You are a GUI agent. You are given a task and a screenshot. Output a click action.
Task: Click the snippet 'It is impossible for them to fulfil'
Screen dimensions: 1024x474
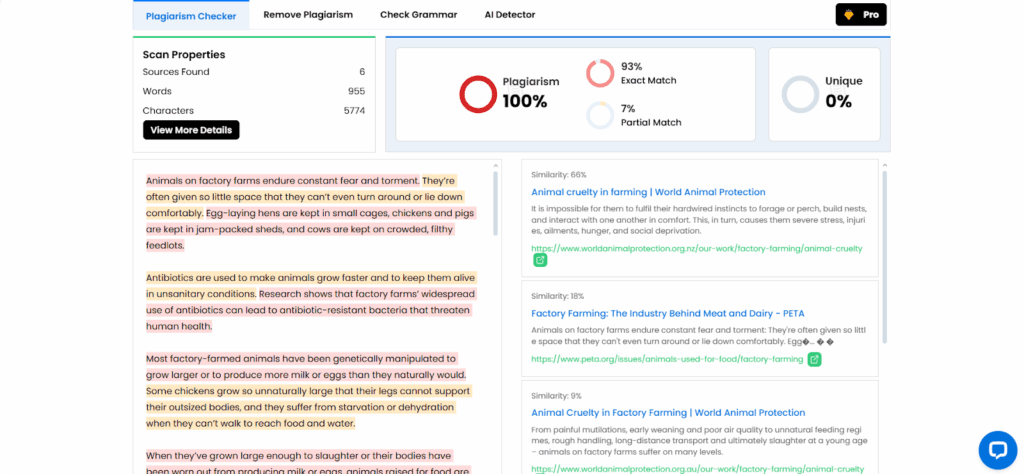(x=699, y=220)
